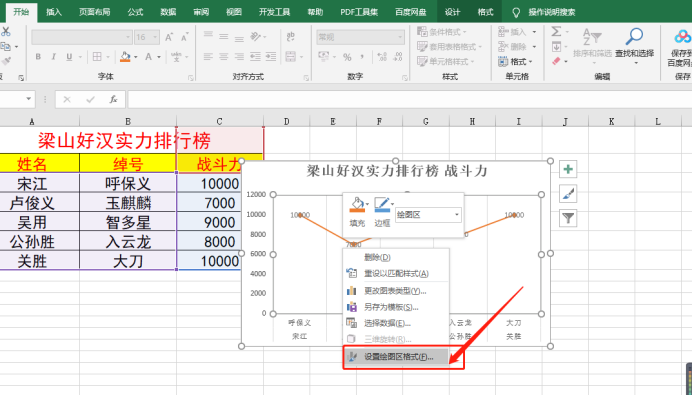Decrease font size with smaller A icon
The height and width of the screenshot is (395, 693).
(x=185, y=37)
